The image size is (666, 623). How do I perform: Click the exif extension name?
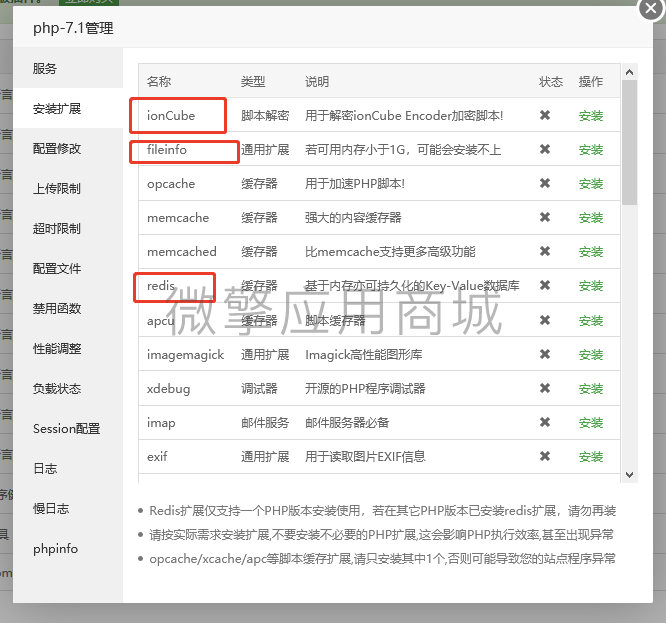coord(157,457)
